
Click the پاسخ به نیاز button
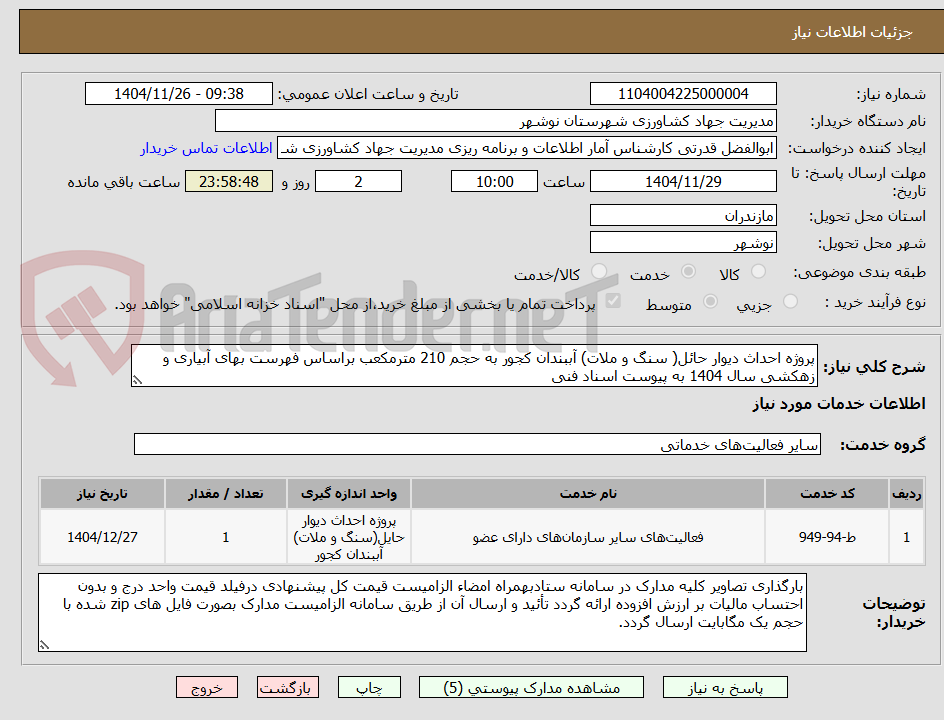coord(725,687)
